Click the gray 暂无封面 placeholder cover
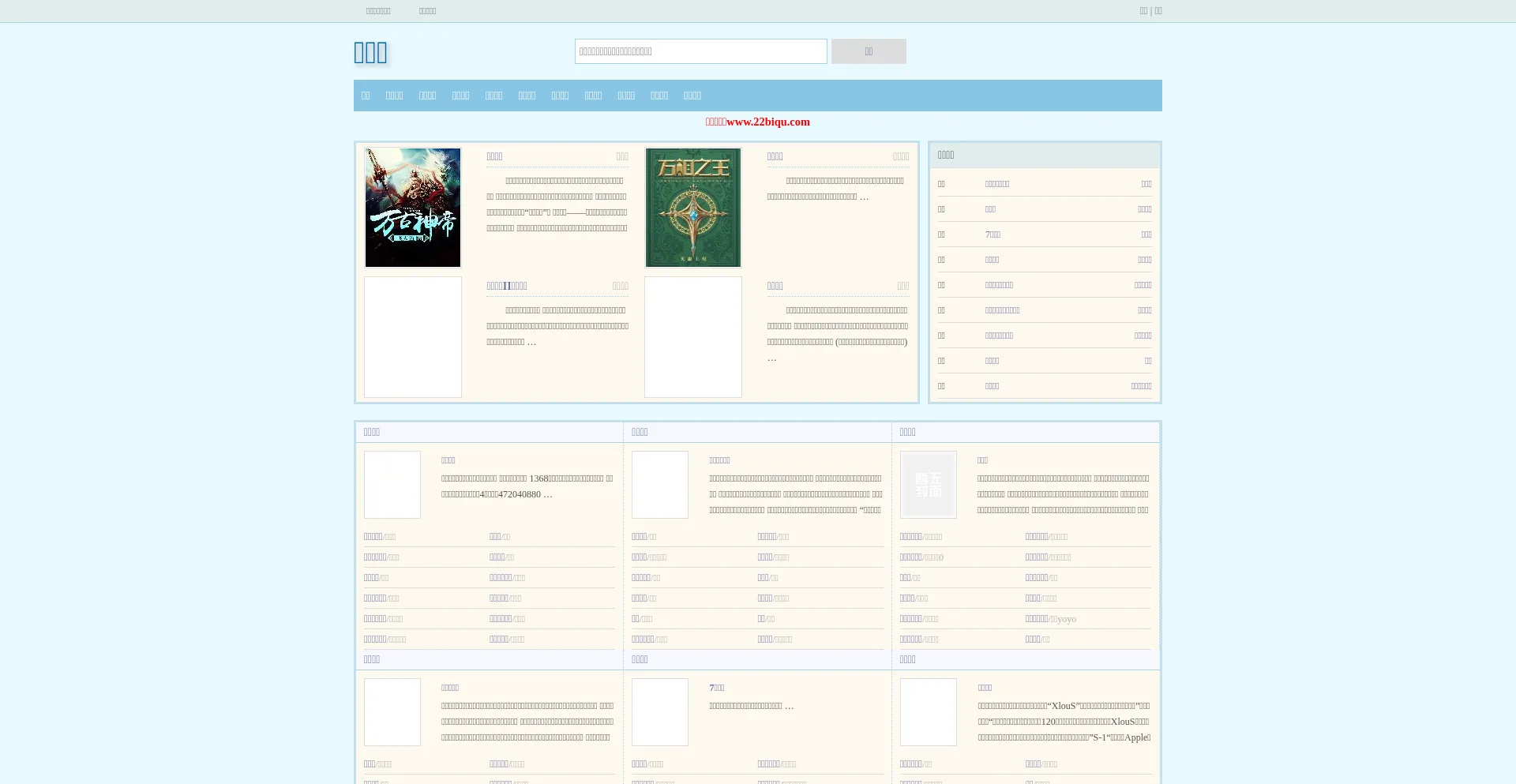This screenshot has height=784, width=1516. [928, 485]
